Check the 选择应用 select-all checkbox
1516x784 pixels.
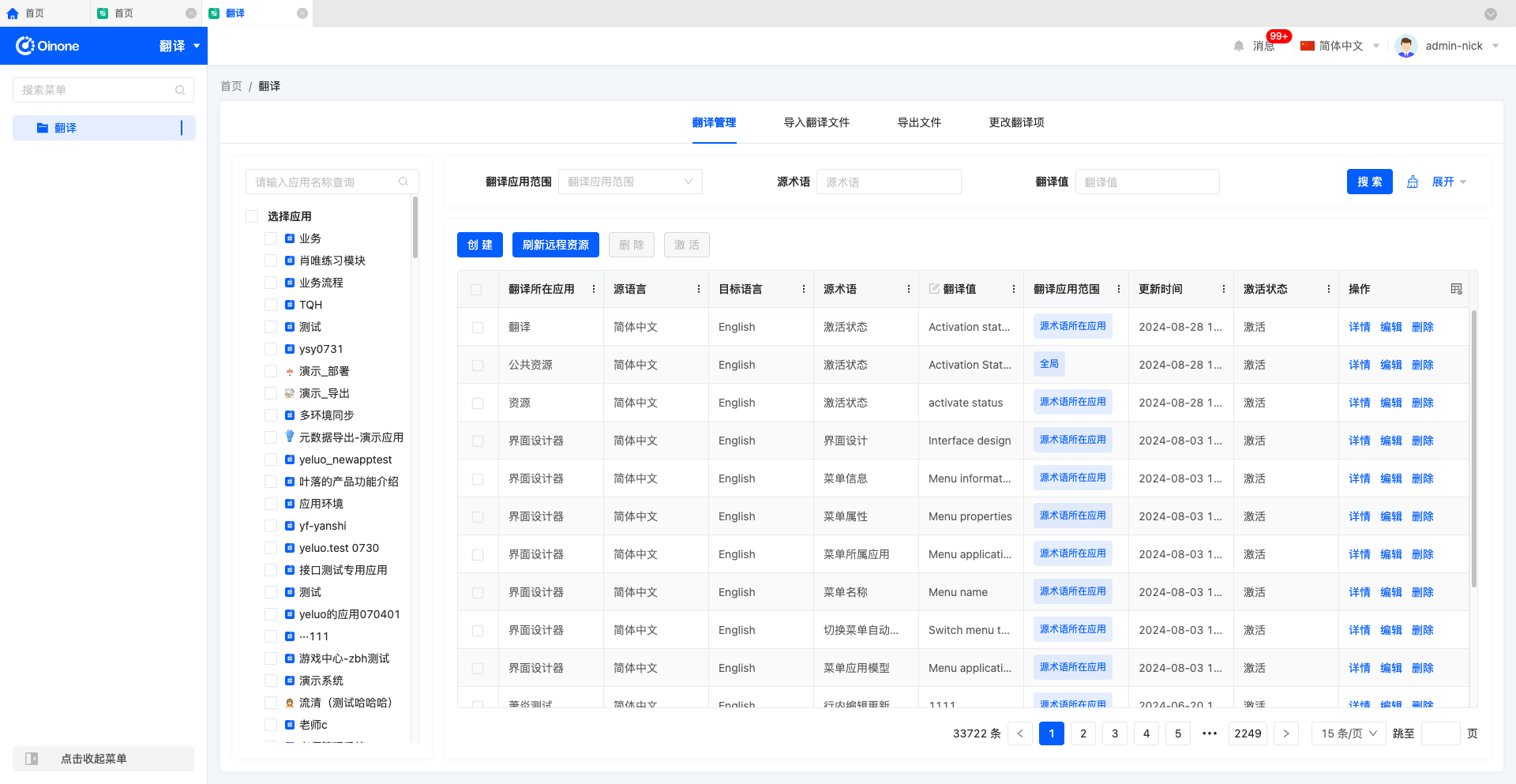[x=253, y=216]
